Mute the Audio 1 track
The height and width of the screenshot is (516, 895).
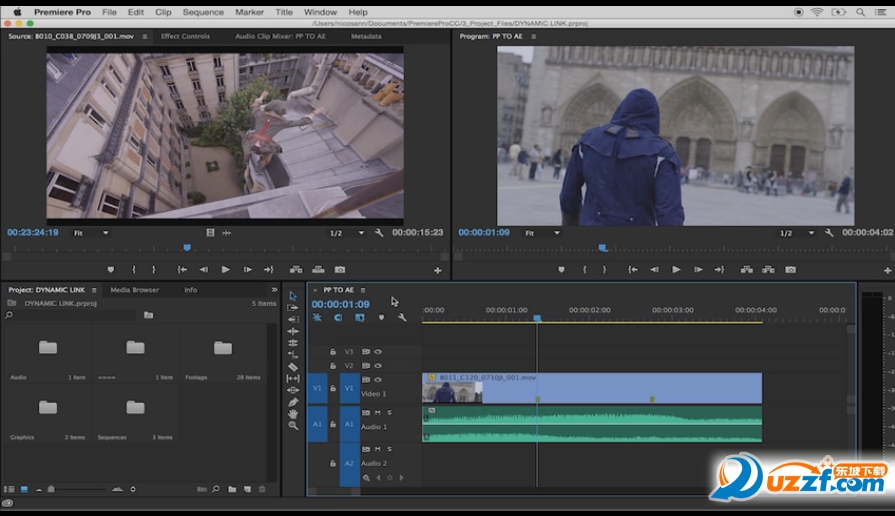point(378,413)
